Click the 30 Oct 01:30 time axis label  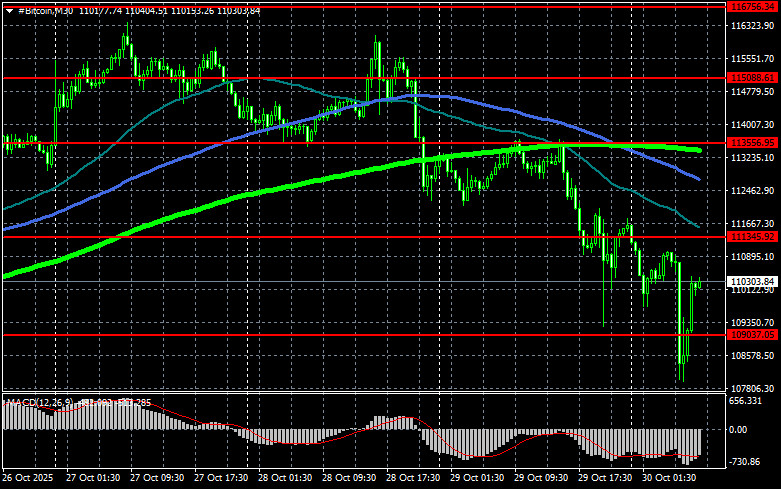point(669,478)
